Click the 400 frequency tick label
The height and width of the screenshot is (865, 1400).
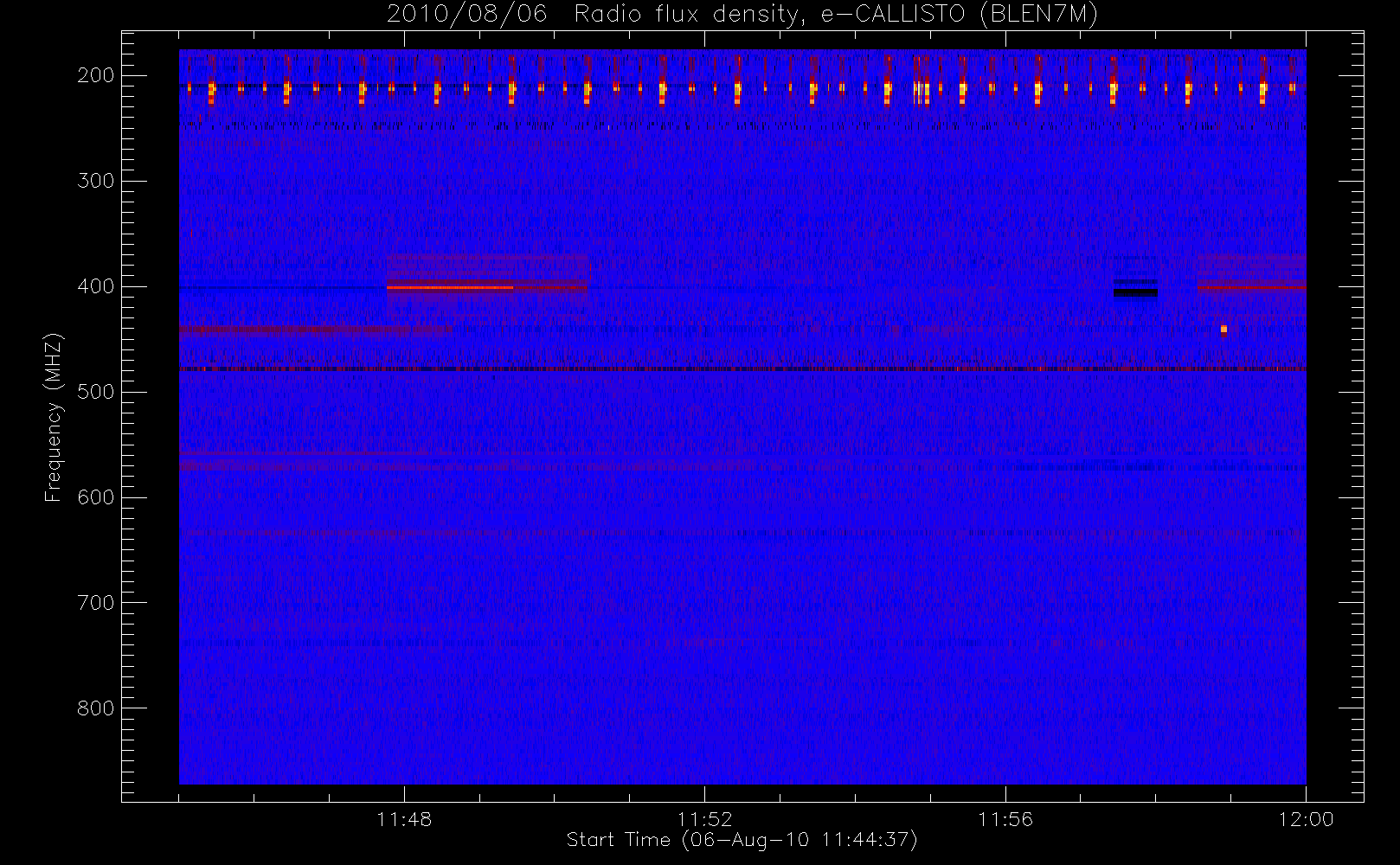(x=96, y=286)
